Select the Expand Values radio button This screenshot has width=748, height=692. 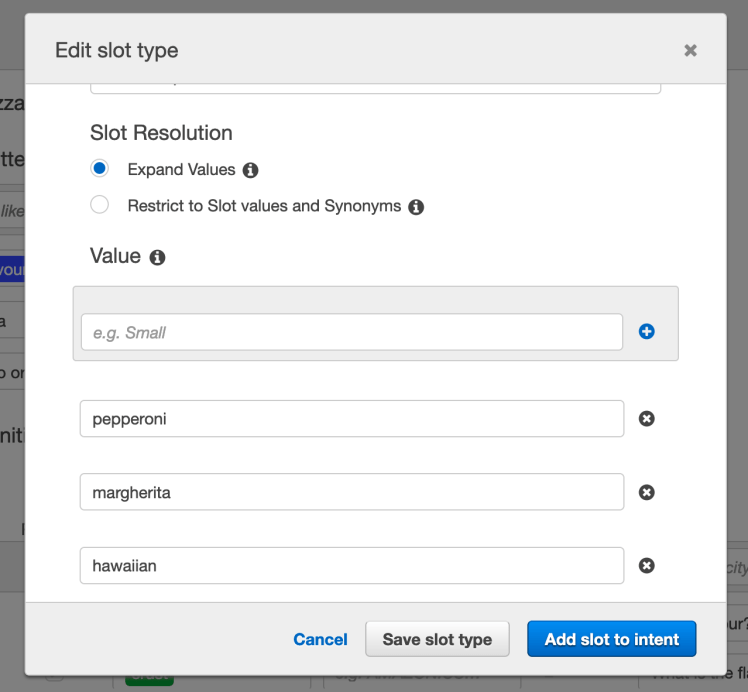(99, 169)
